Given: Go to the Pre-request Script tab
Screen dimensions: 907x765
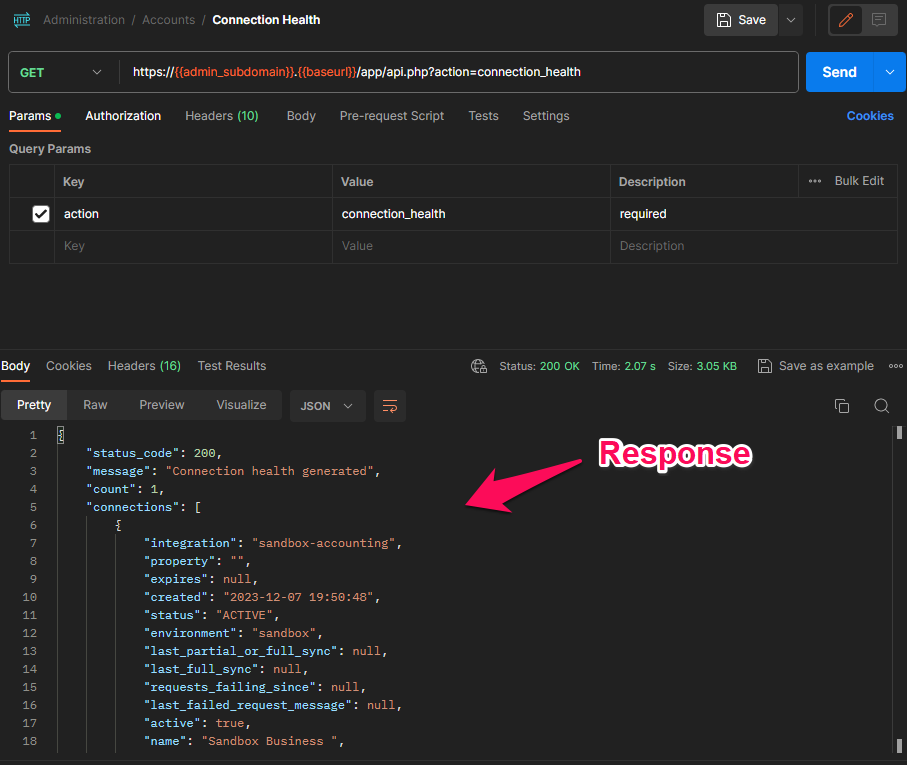Looking at the screenshot, I should tap(392, 116).
